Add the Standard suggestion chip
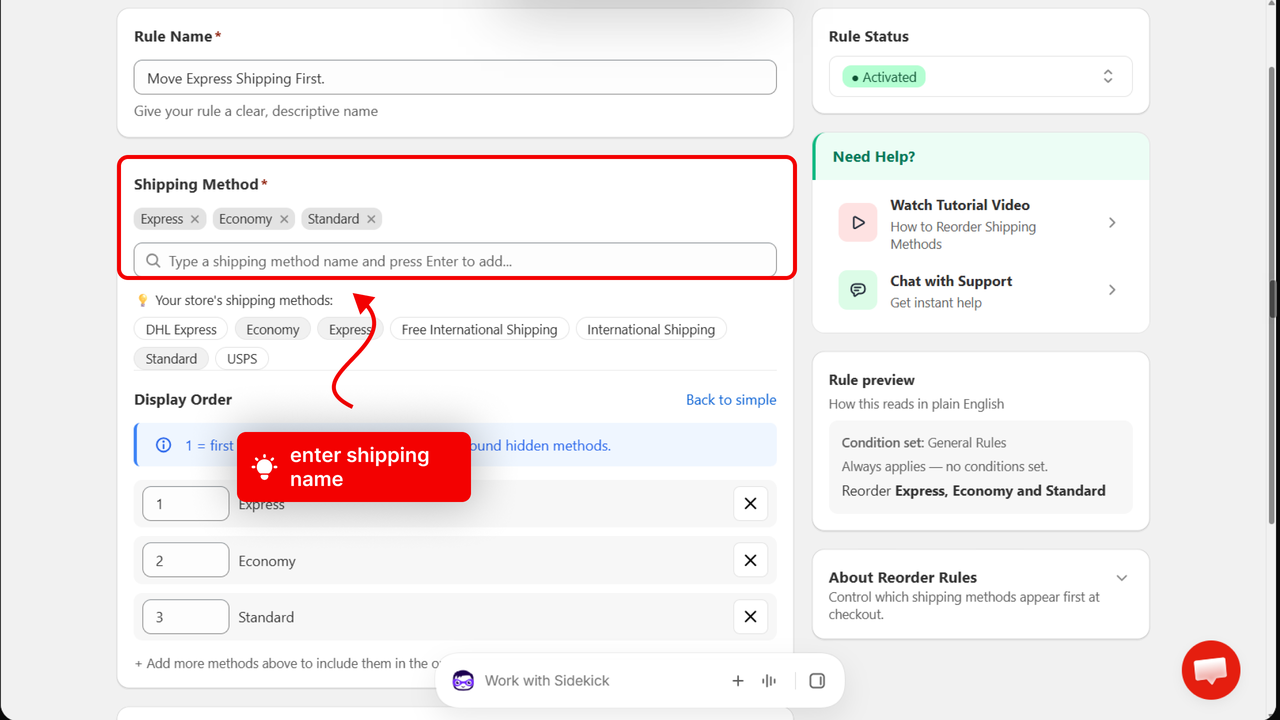The height and width of the screenshot is (720, 1280). tap(171, 358)
